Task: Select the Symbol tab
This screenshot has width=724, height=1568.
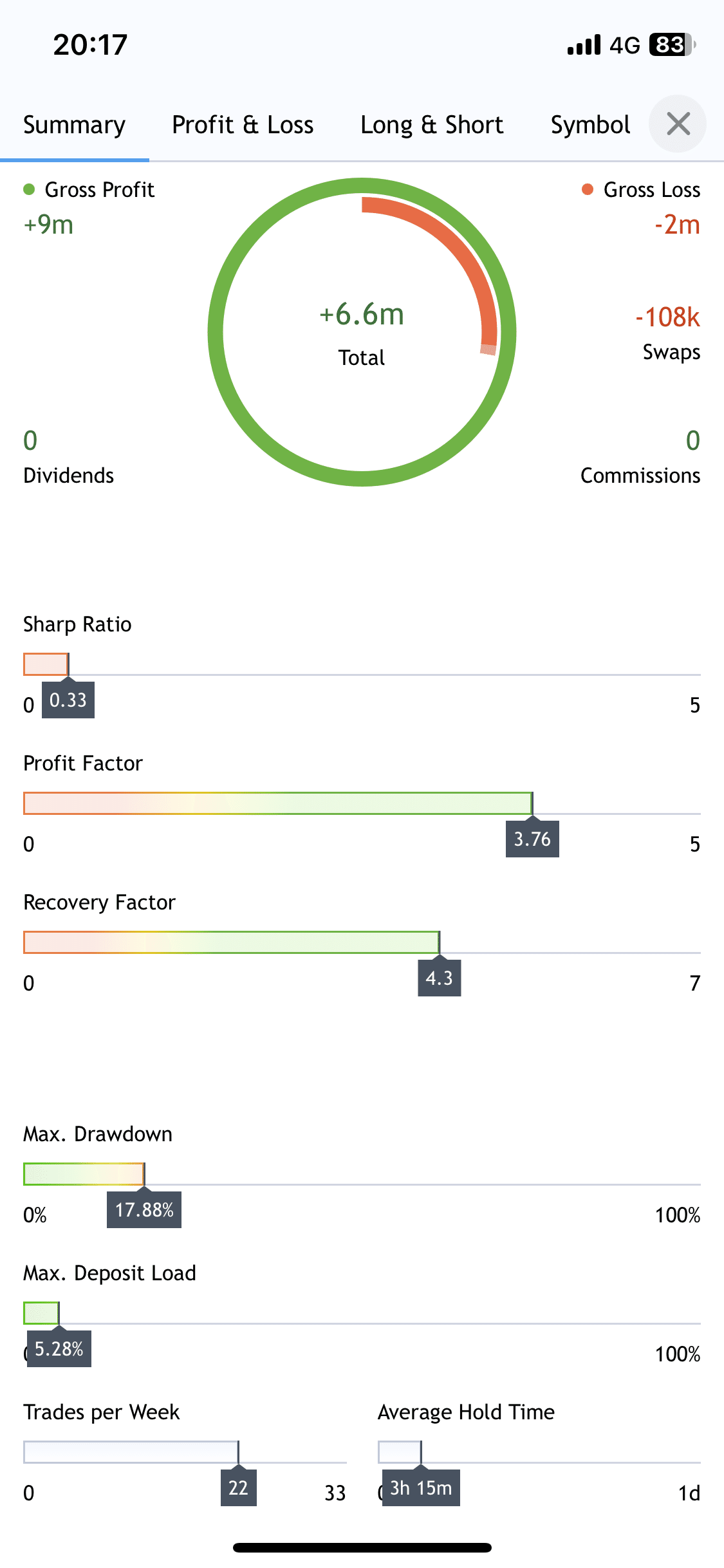Action: (x=590, y=125)
